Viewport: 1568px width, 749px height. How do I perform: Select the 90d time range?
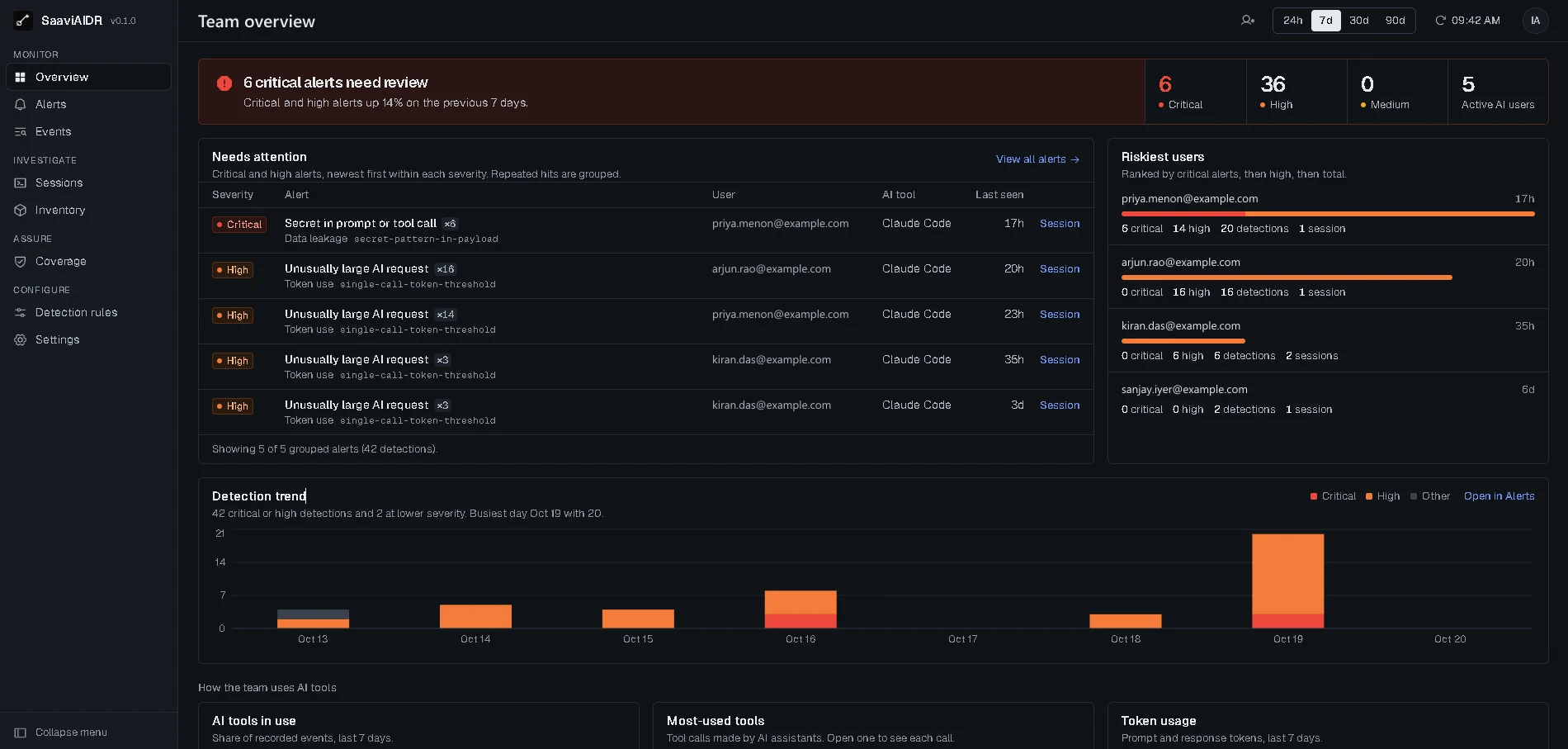1395,21
